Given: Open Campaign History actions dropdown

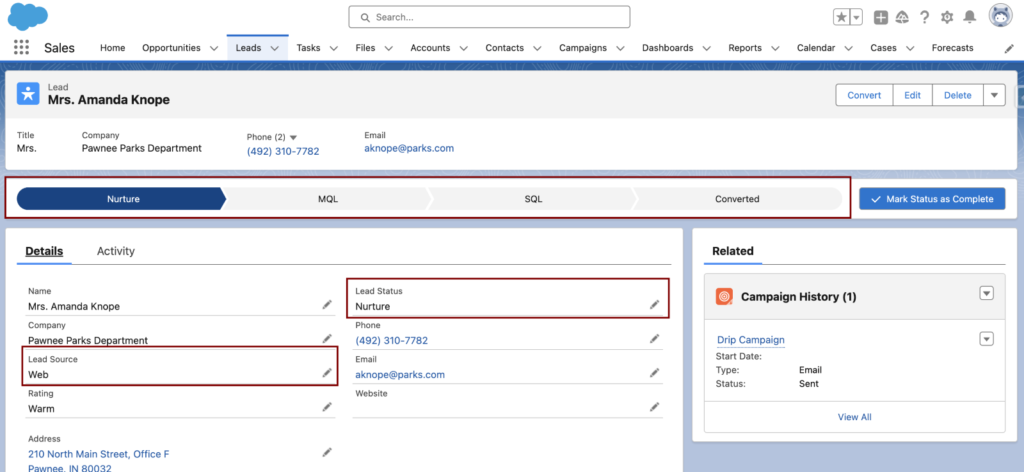Looking at the screenshot, I should coord(986,294).
